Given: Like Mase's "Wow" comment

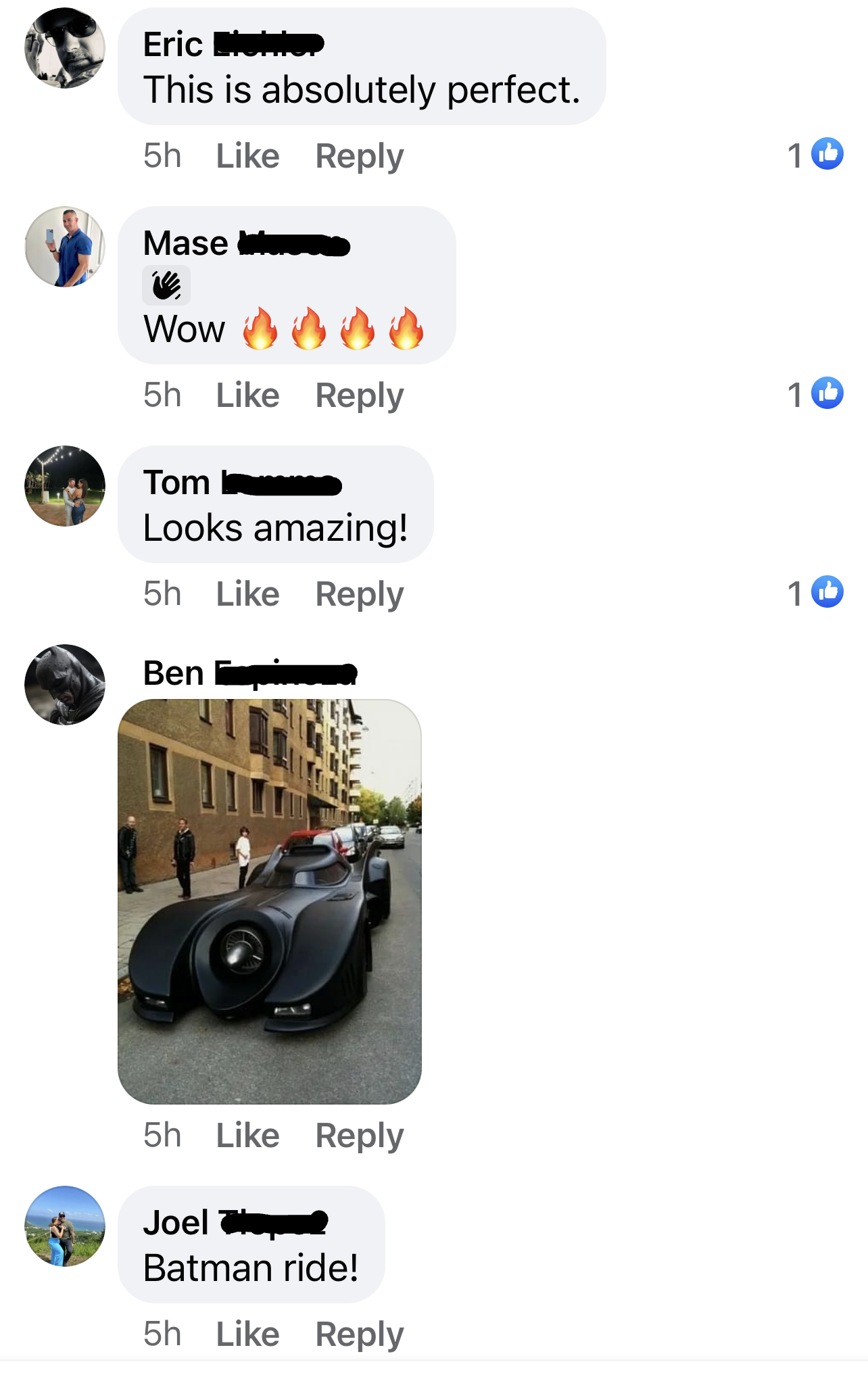Looking at the screenshot, I should pyautogui.click(x=247, y=395).
